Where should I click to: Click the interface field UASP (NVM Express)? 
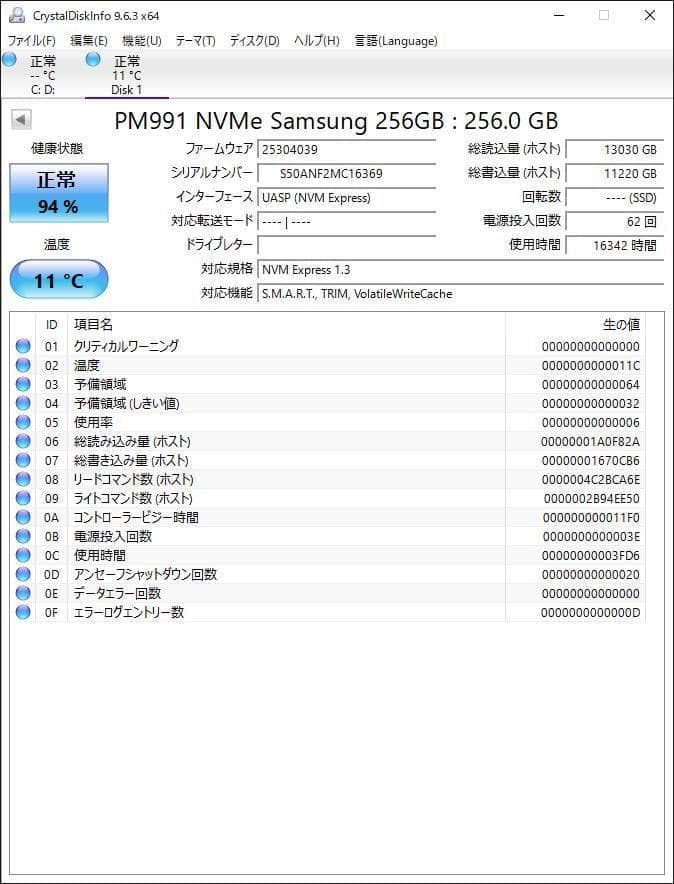[x=347, y=197]
